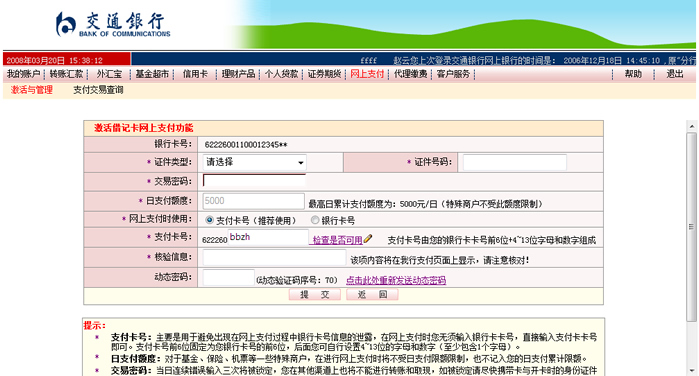Open the 信用卡 menu
This screenshot has width=699, height=376.
pyautogui.click(x=195, y=74)
